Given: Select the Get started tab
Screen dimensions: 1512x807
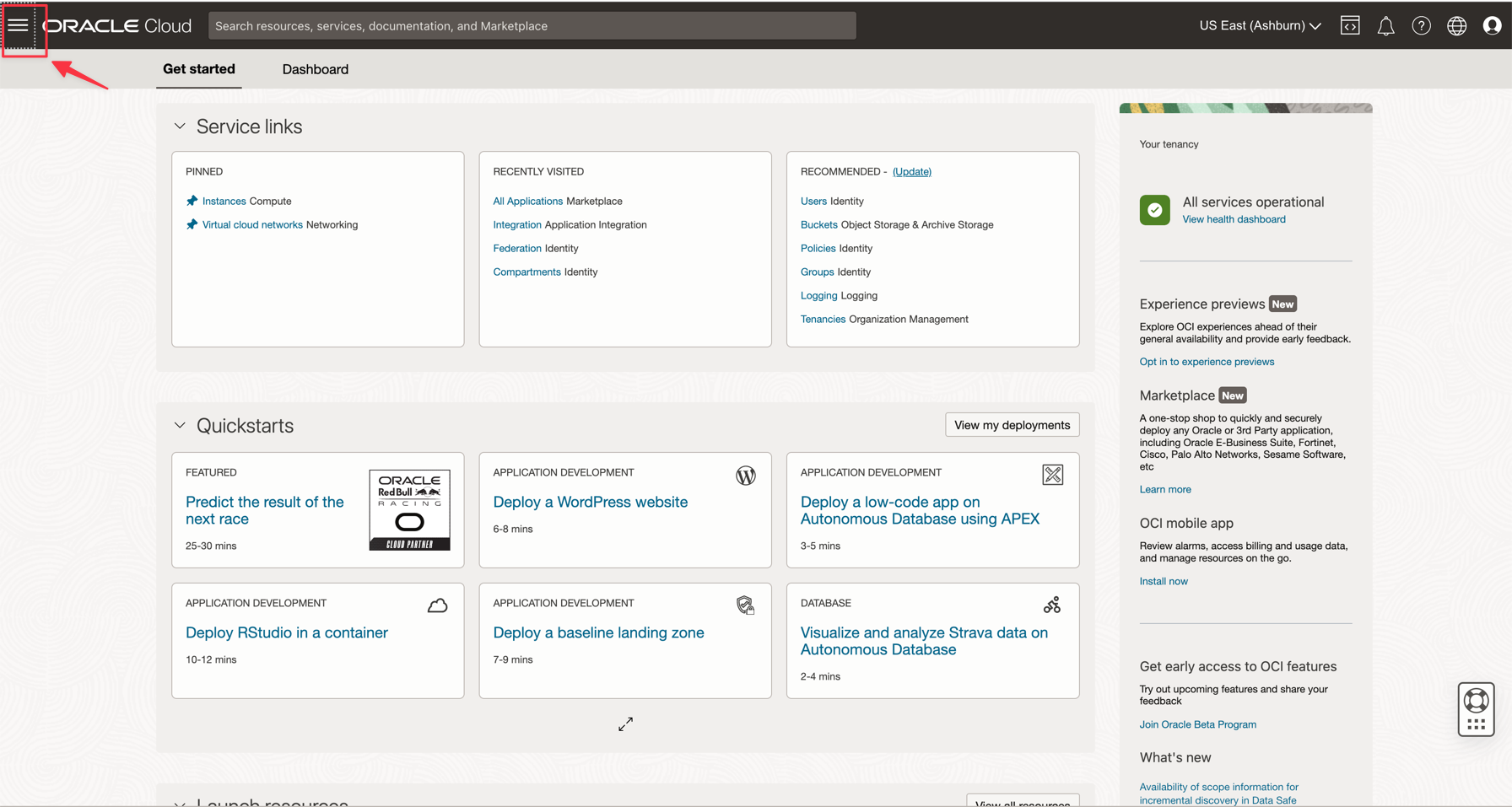Looking at the screenshot, I should pyautogui.click(x=199, y=69).
